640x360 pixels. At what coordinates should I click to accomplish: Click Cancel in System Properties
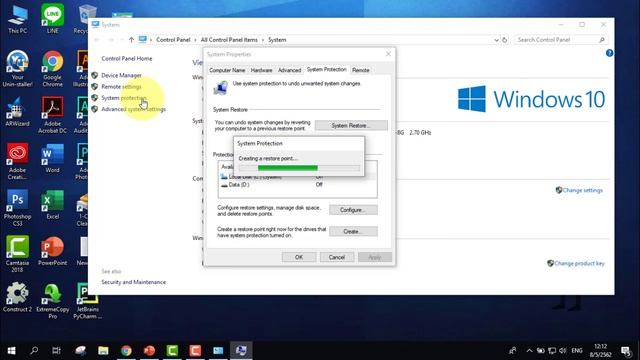pyautogui.click(x=337, y=257)
